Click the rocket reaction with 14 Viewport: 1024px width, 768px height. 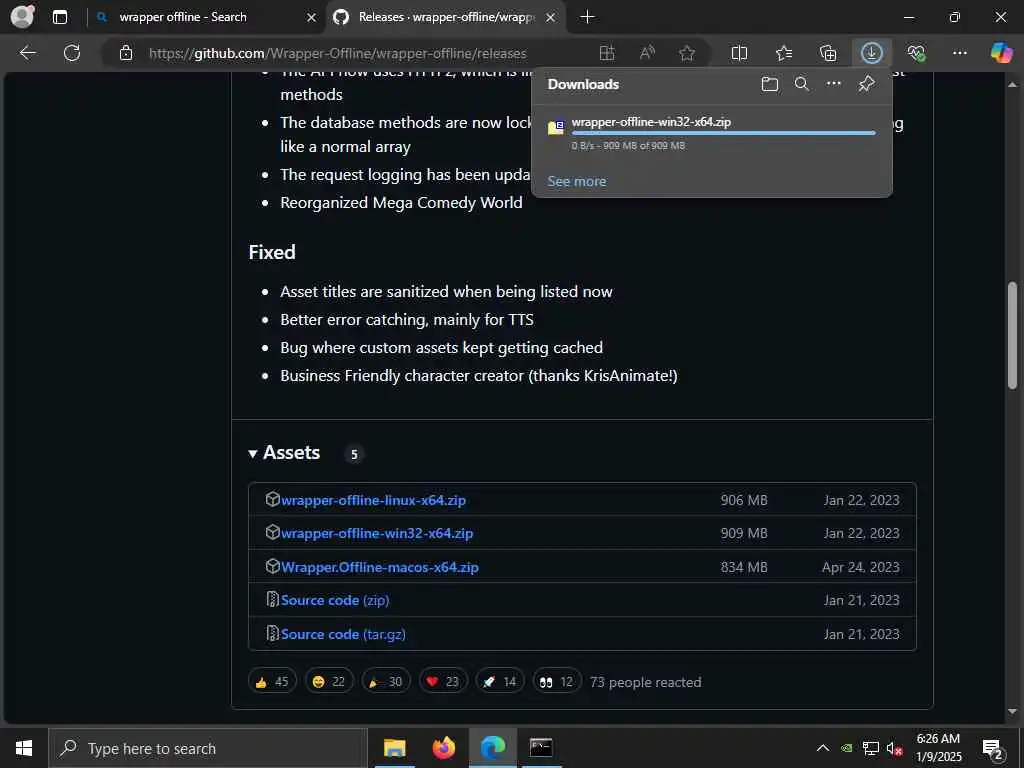pyautogui.click(x=500, y=681)
